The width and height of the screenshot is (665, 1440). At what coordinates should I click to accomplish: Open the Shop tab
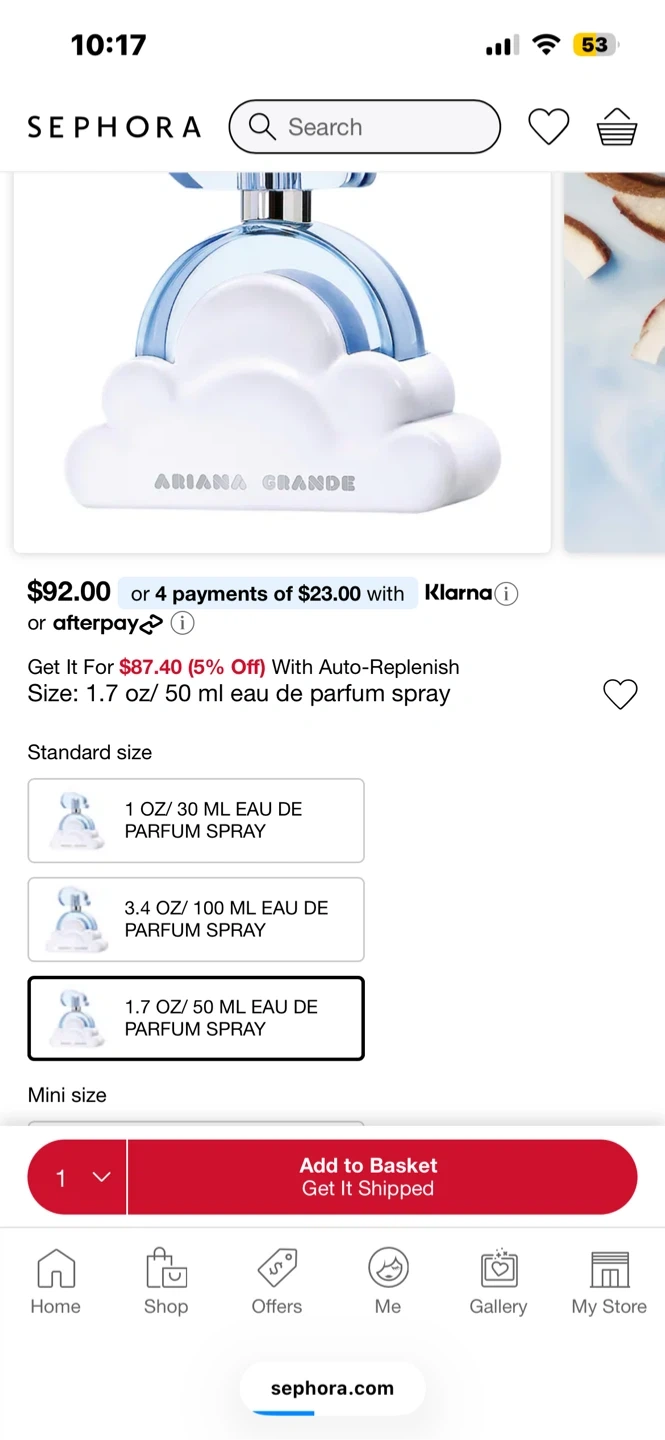166,1282
